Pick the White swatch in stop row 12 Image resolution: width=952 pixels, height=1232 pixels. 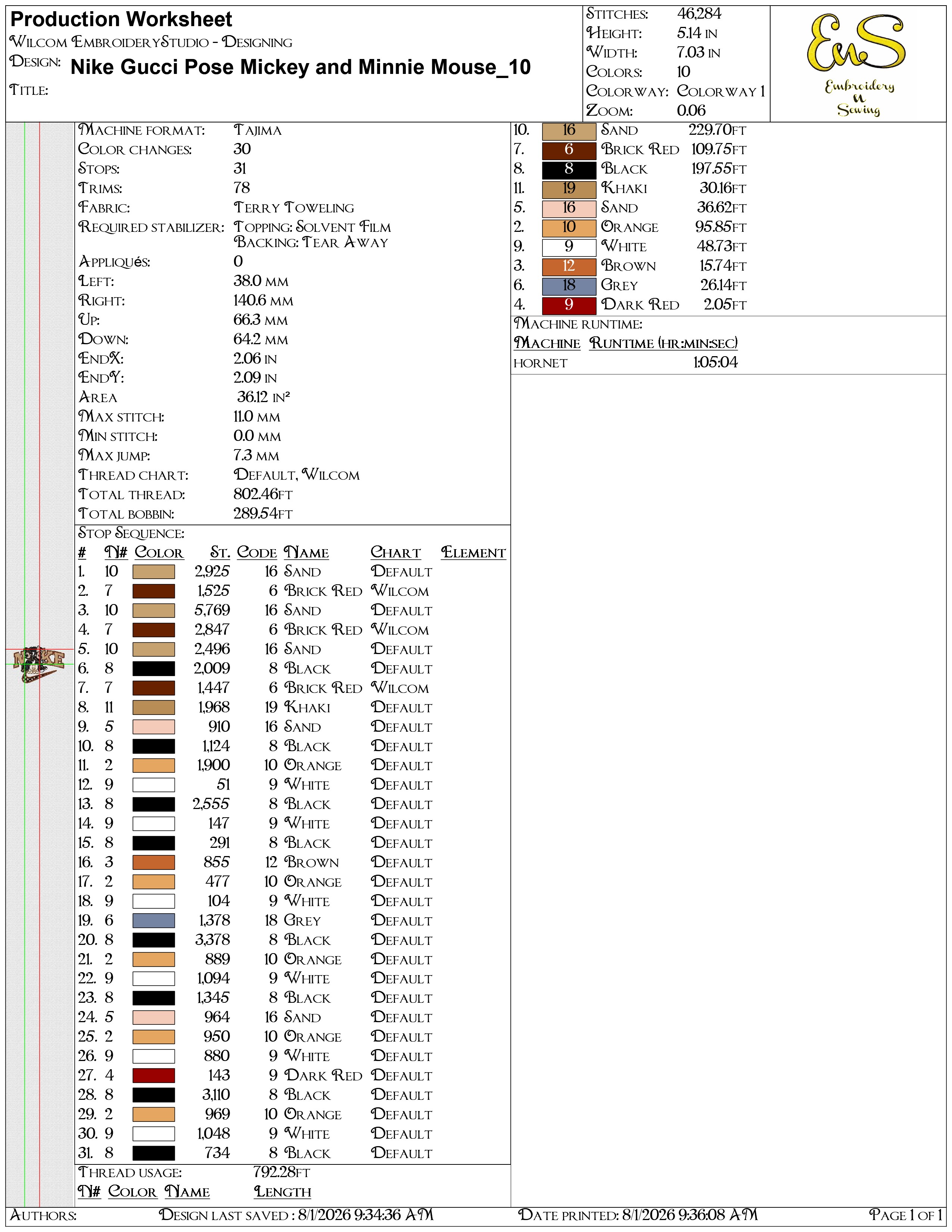tap(153, 785)
